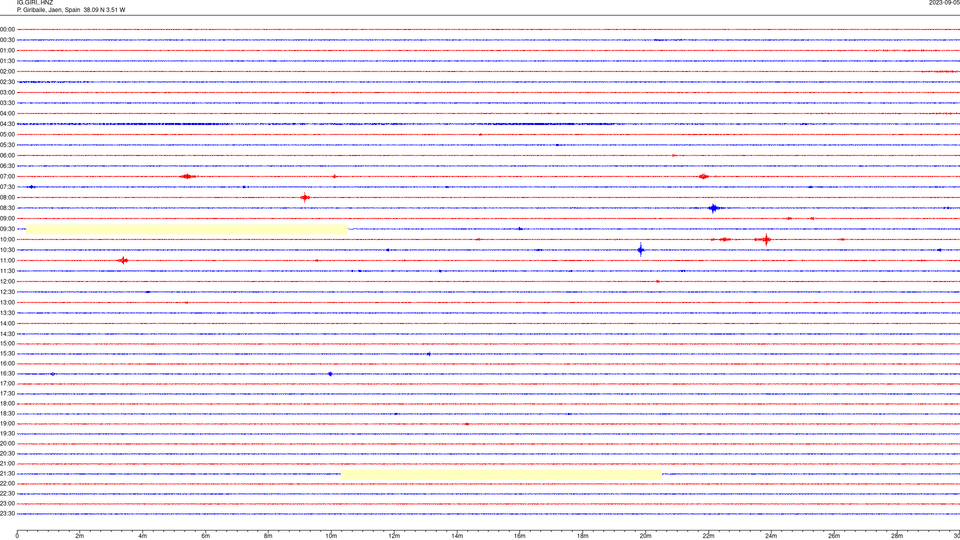Pick the 12m axis tick label
The image size is (960, 540).
click(x=394, y=536)
